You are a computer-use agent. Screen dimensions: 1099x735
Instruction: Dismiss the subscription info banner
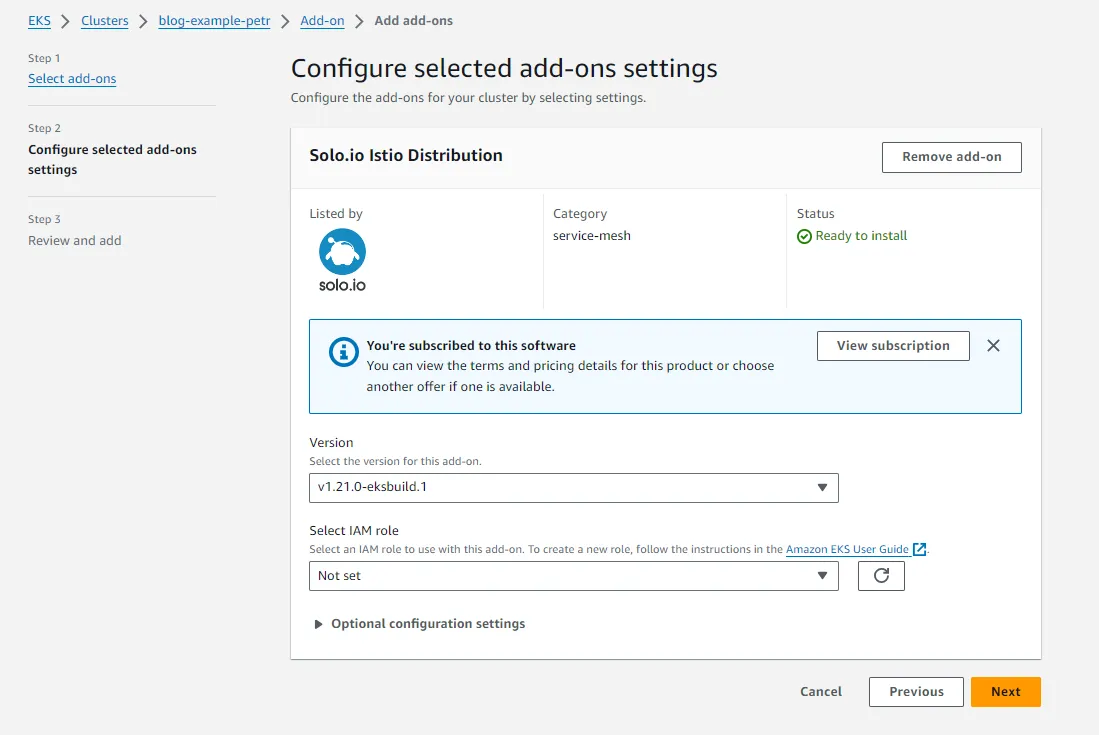click(x=993, y=345)
